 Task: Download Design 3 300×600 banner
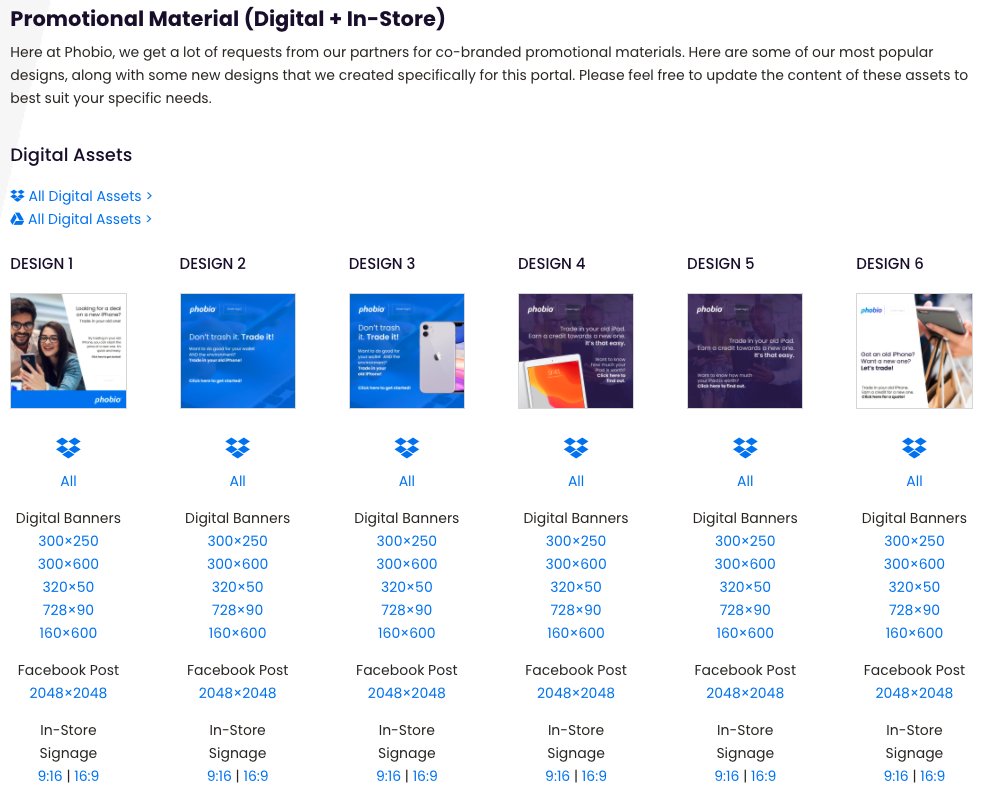pos(406,564)
